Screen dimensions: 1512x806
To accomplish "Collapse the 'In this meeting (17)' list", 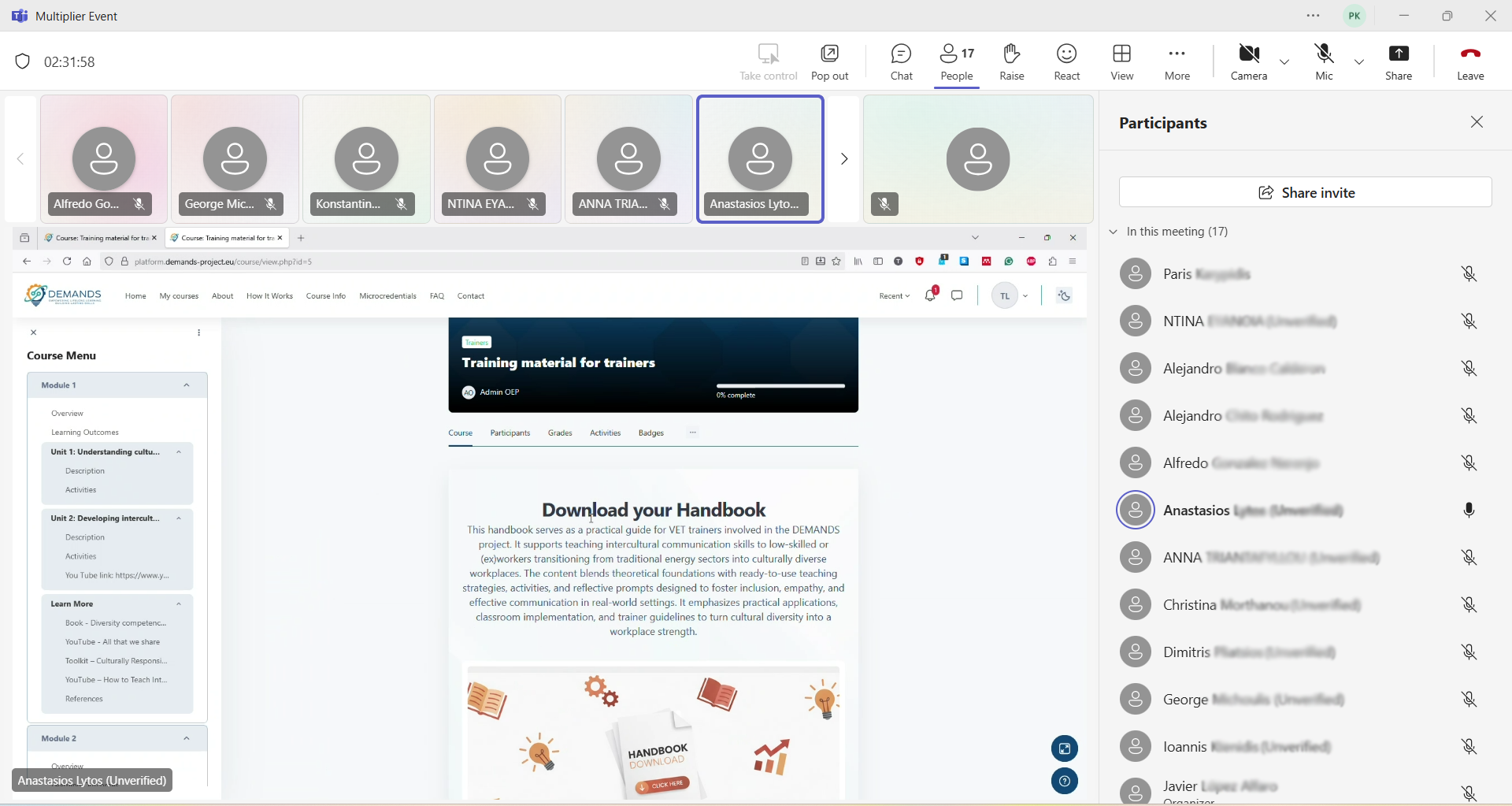I will pyautogui.click(x=1114, y=232).
